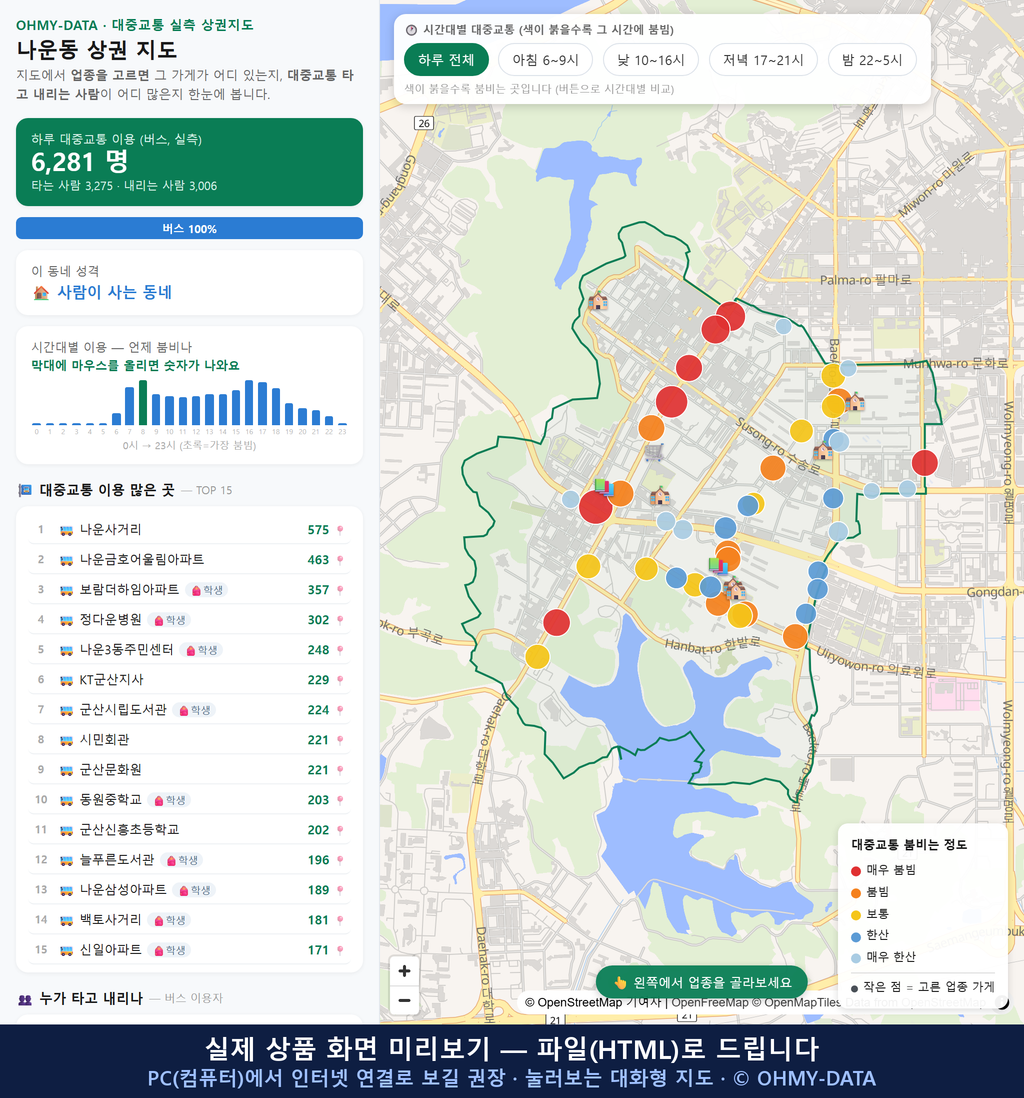Click the 버스 100% blue bar
The height and width of the screenshot is (1098, 1024).
[x=189, y=228]
